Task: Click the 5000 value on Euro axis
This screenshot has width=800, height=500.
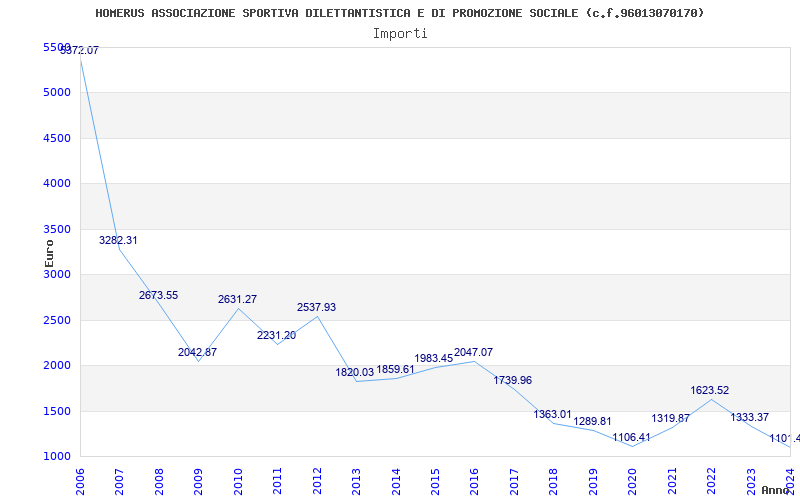Action: coord(57,92)
